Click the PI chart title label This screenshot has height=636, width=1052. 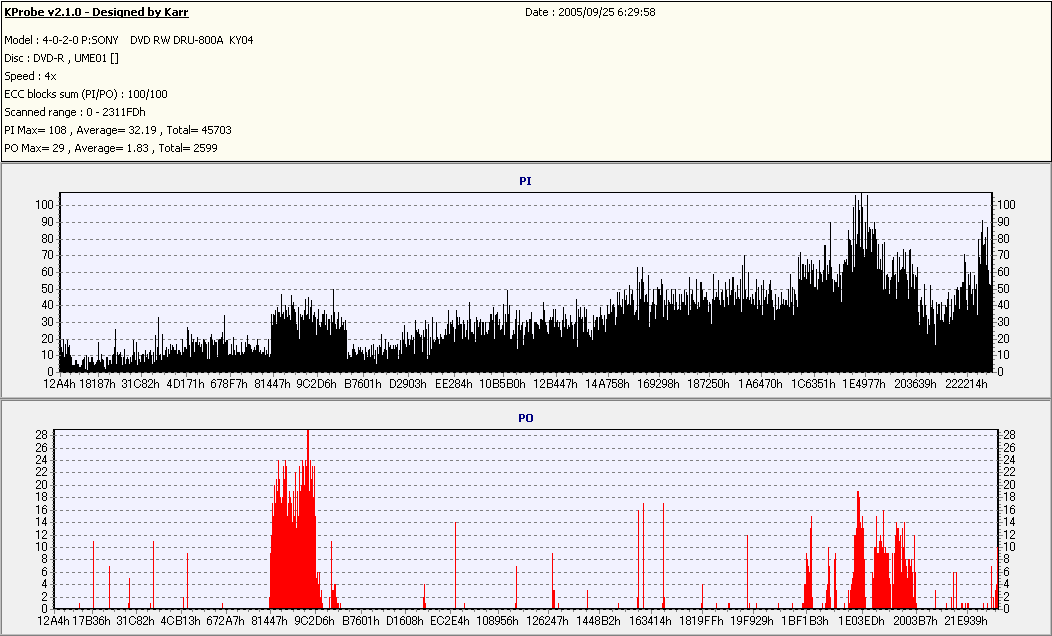point(525,181)
